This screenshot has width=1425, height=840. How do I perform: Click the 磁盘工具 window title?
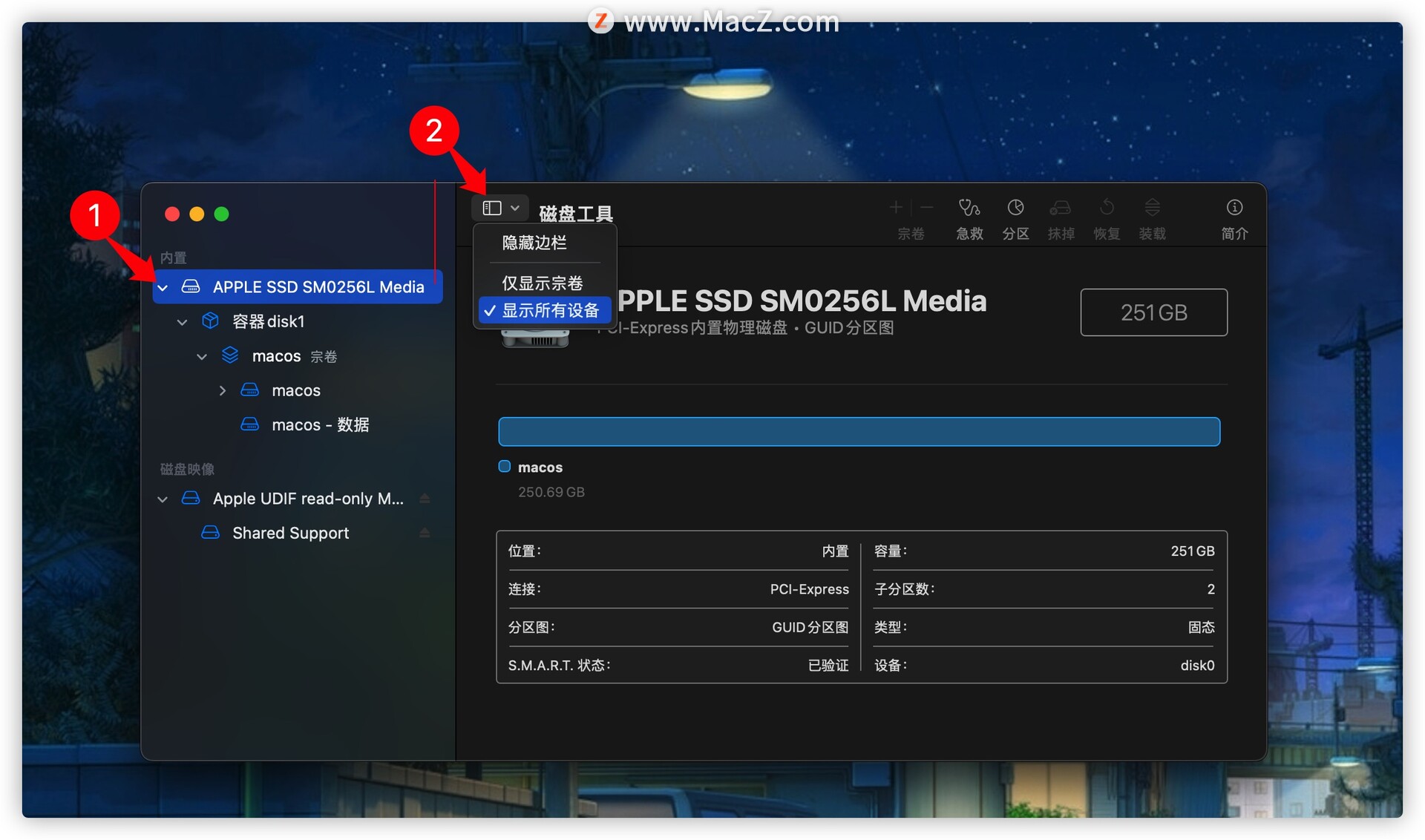click(x=576, y=214)
